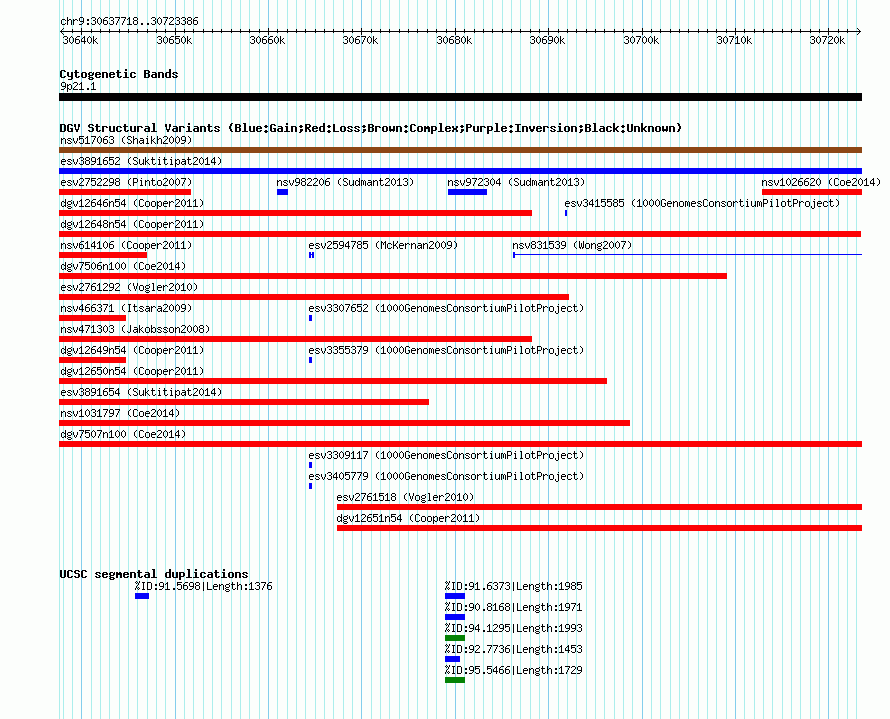This screenshot has height=719, width=890.
Task: Click the DGV Structural Variants track title
Action: tap(371, 128)
